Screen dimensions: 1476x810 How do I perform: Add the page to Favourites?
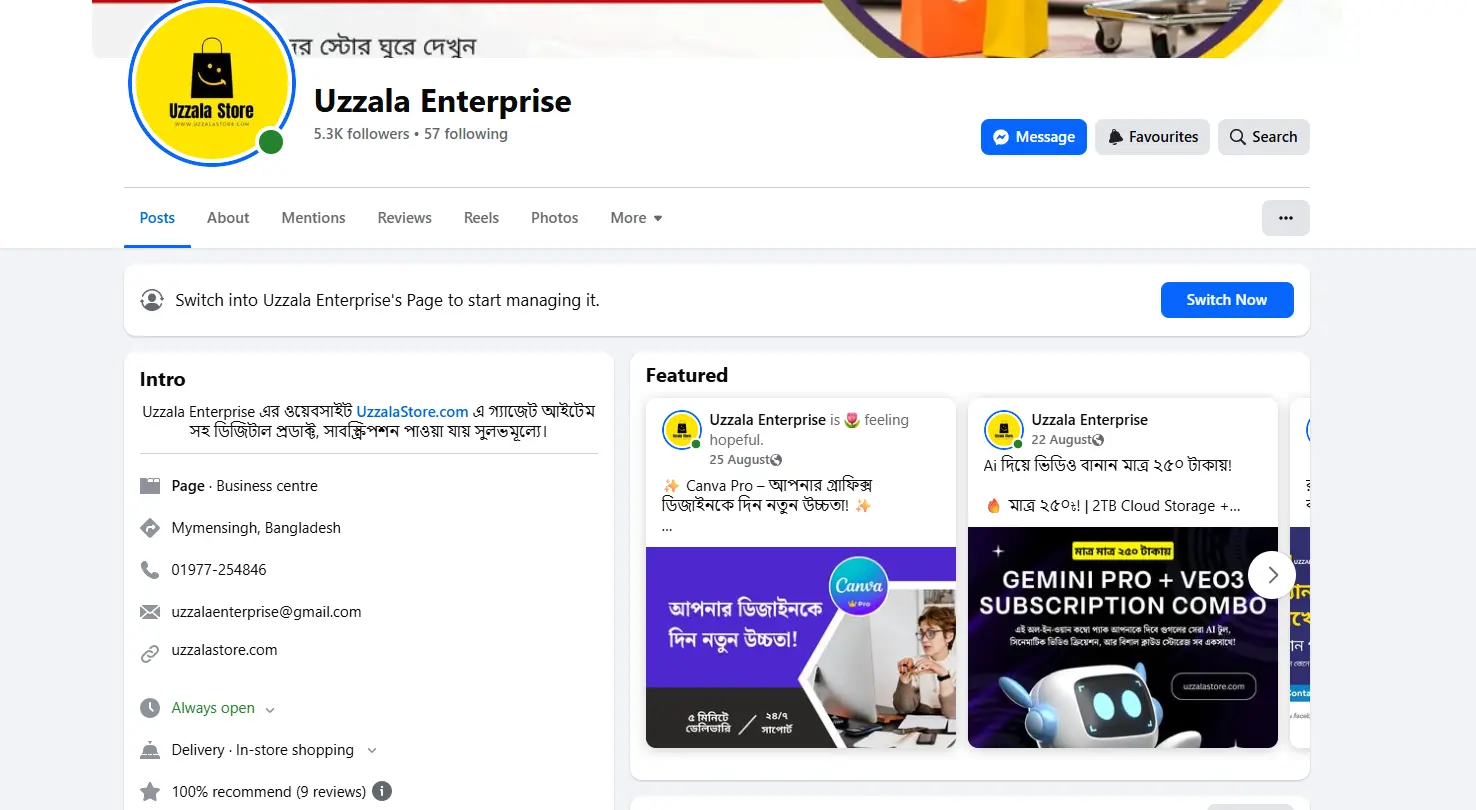coord(1152,137)
